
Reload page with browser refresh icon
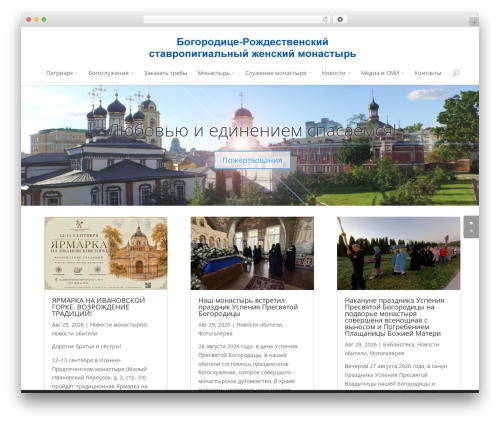tap(325, 20)
